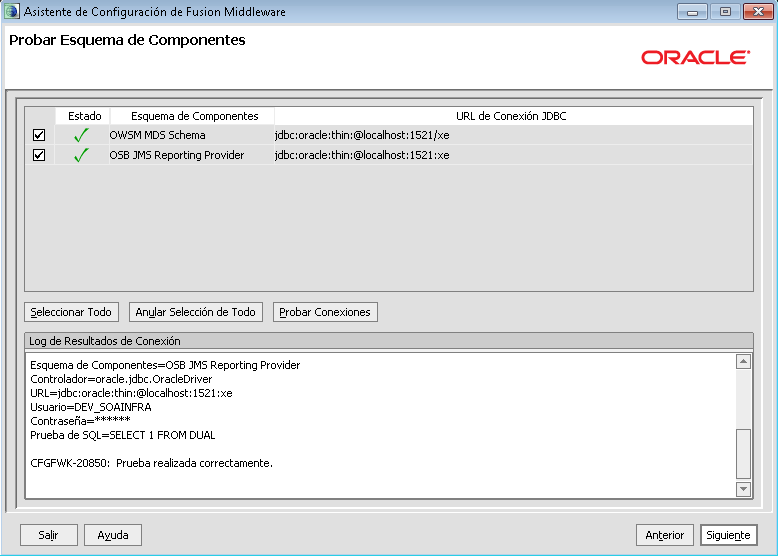Viewport: 778px width, 556px height.
Task: Click the log scrollbar thumb
Action: pyautogui.click(x=743, y=454)
